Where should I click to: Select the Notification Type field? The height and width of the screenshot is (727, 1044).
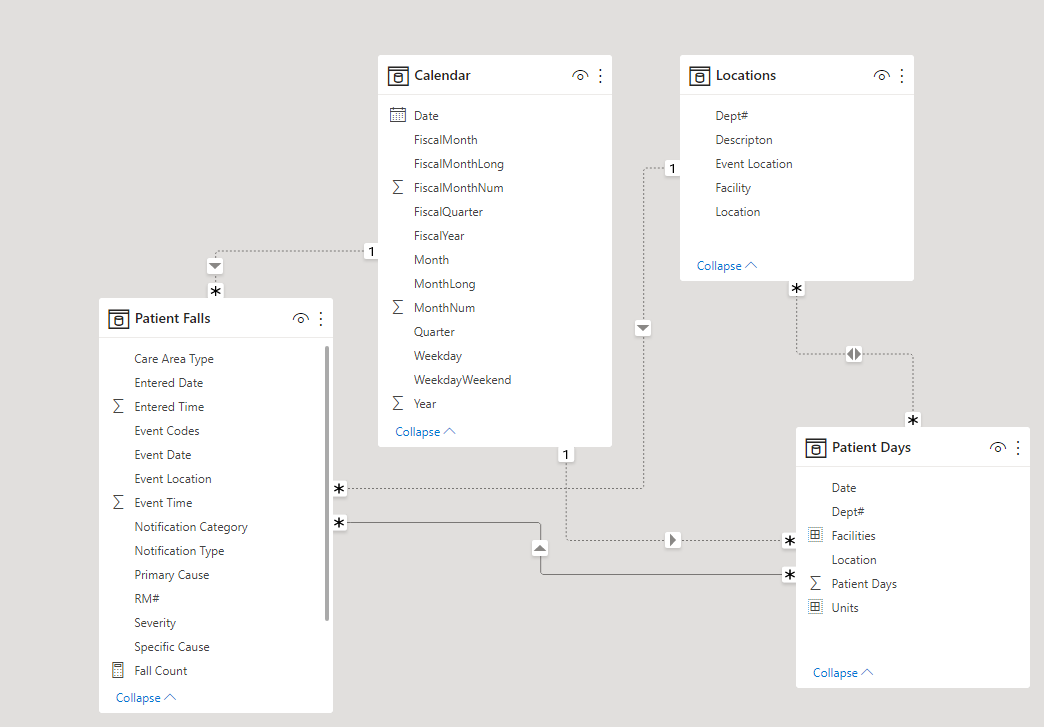pyautogui.click(x=179, y=551)
